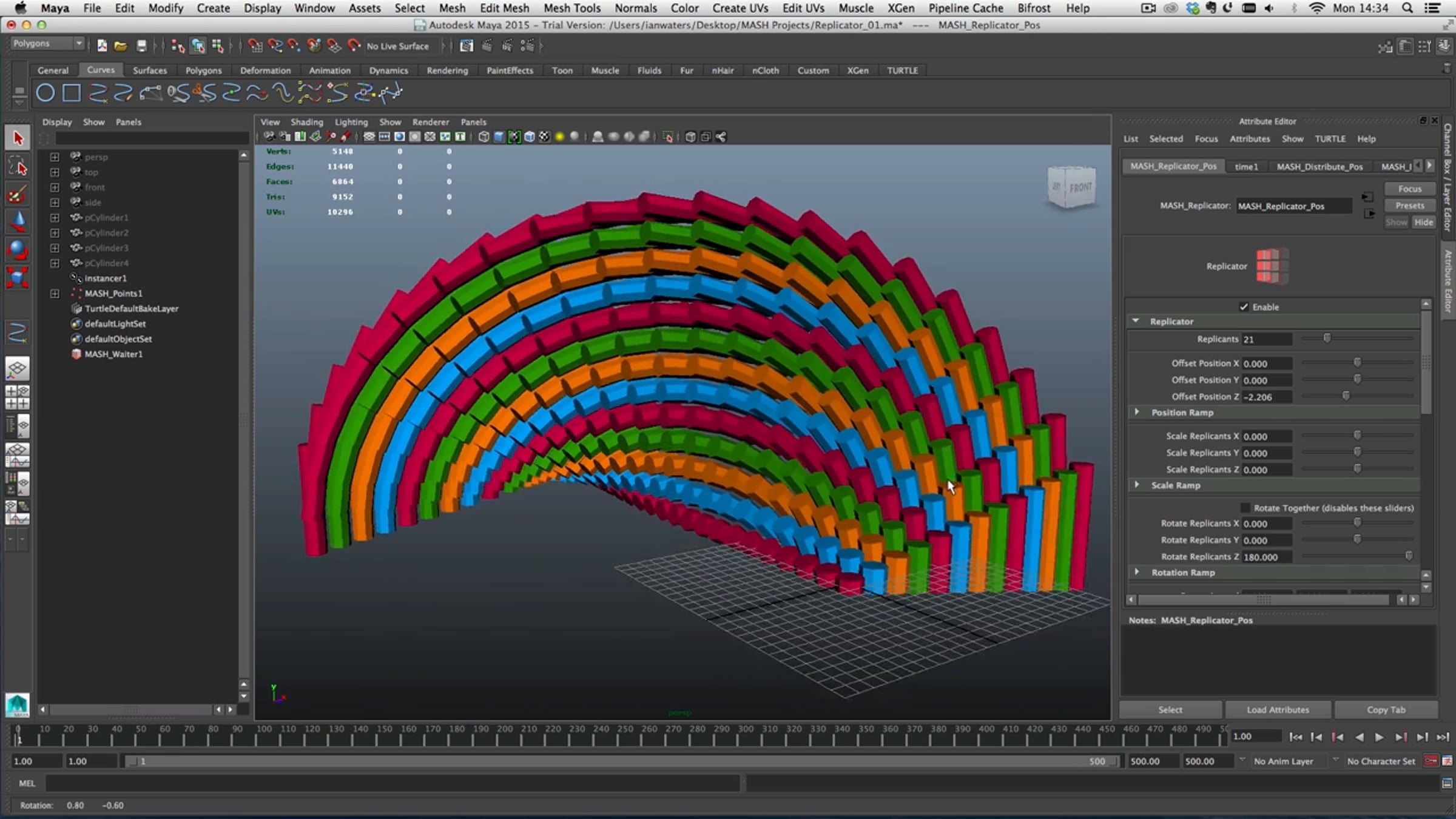Viewport: 1456px width, 819px height.
Task: Click the Load Attributes button
Action: [1278, 709]
